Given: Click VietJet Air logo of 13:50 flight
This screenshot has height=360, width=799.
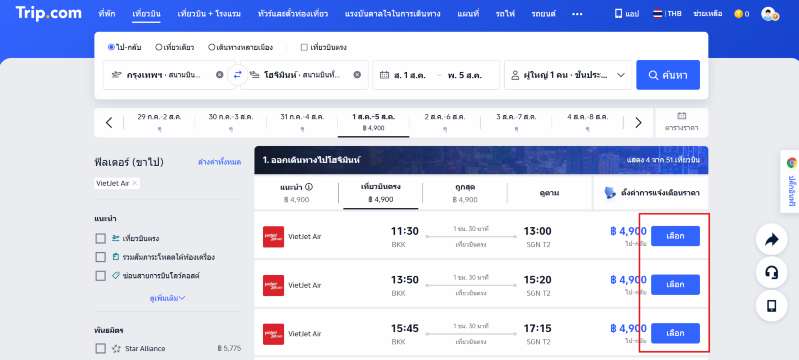Looking at the screenshot, I should [273, 286].
